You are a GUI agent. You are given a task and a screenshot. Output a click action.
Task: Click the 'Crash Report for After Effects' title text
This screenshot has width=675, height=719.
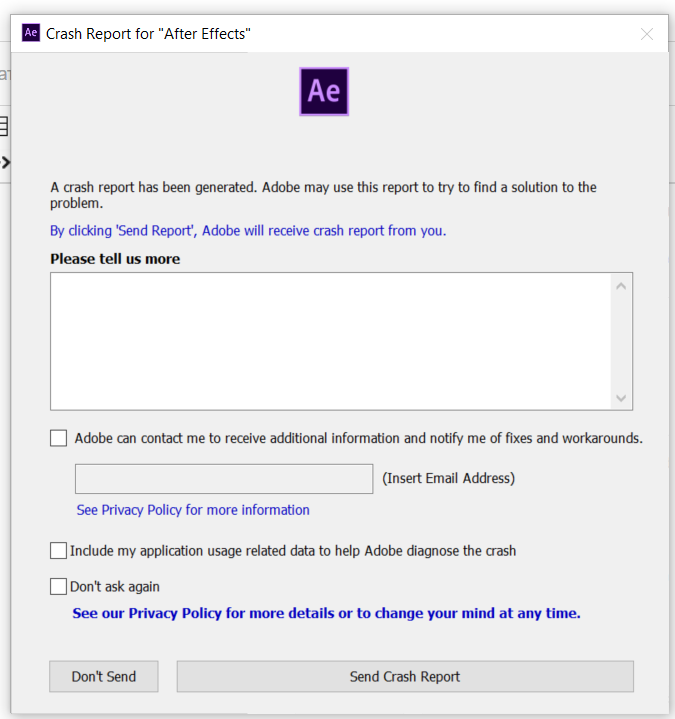tap(148, 34)
